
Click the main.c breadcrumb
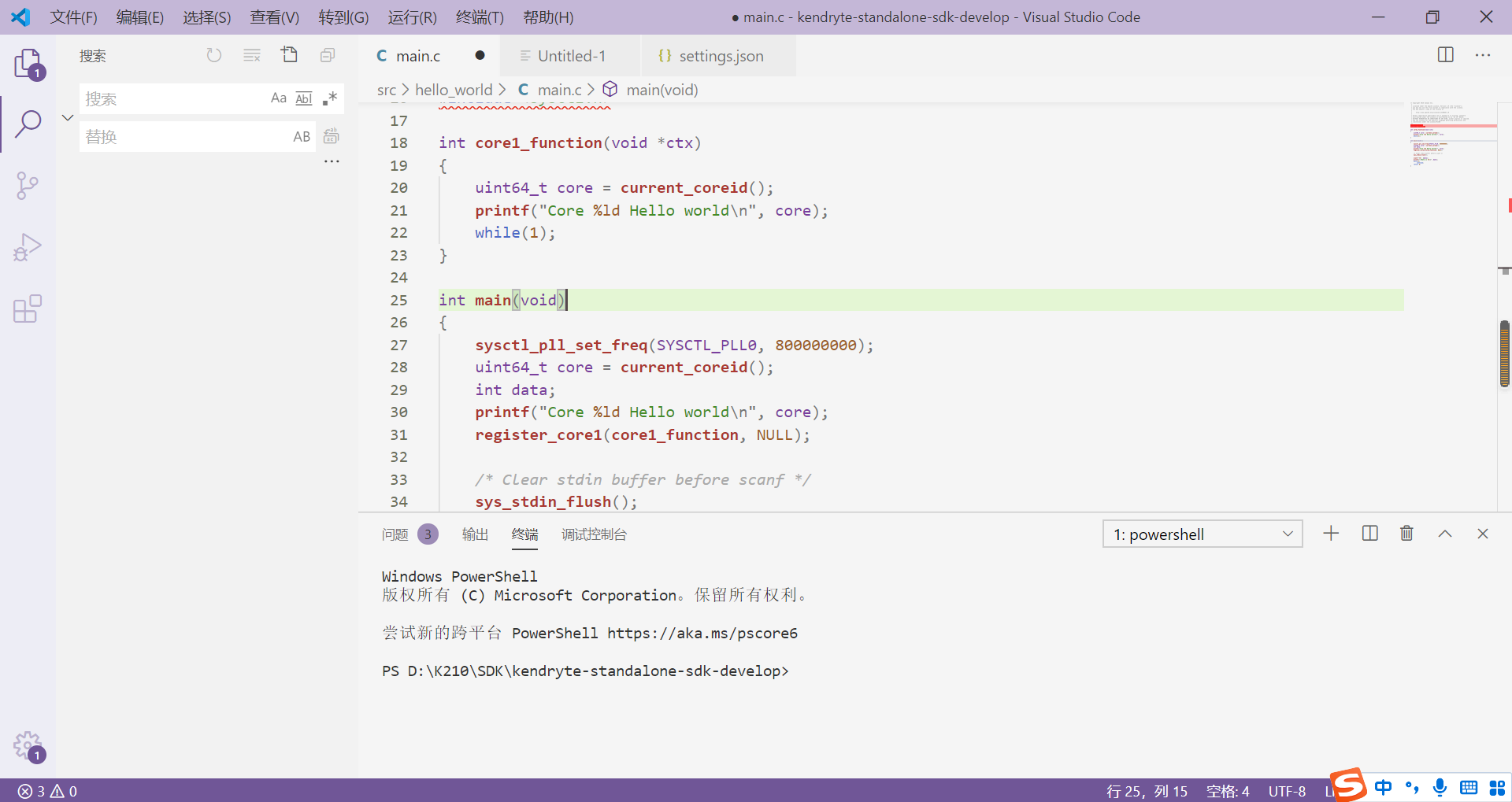click(559, 90)
